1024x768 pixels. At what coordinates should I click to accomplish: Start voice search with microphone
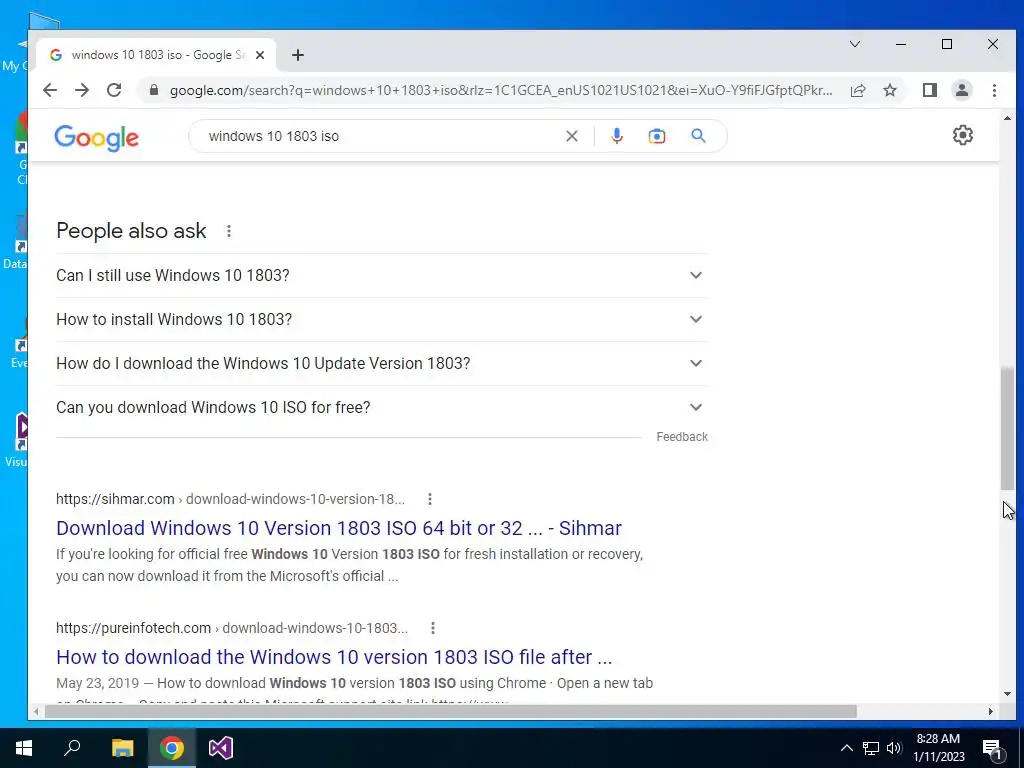tap(616, 136)
